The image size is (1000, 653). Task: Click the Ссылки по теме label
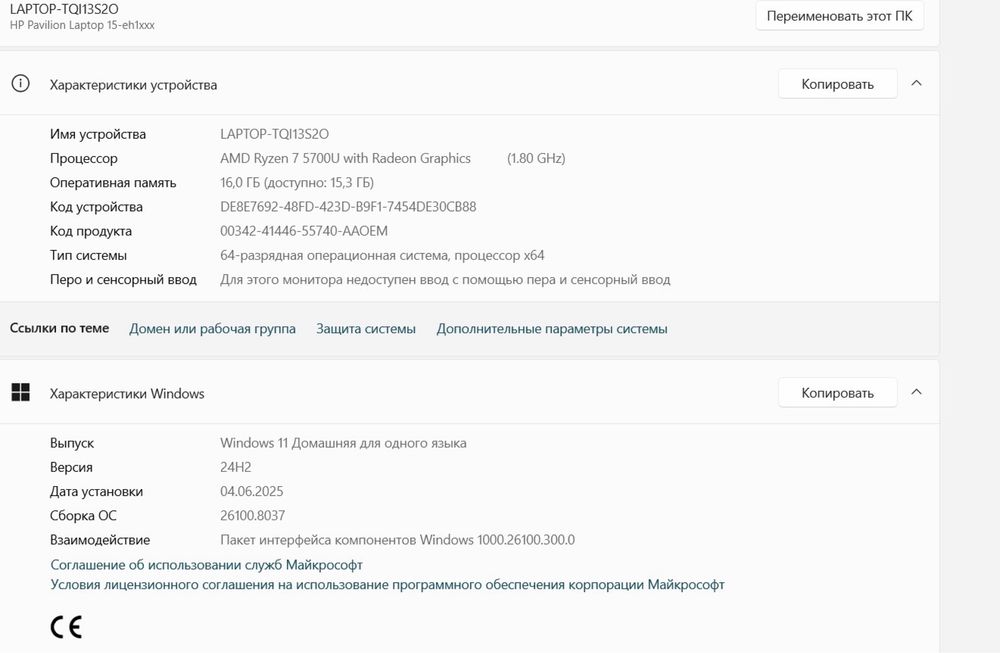59,328
